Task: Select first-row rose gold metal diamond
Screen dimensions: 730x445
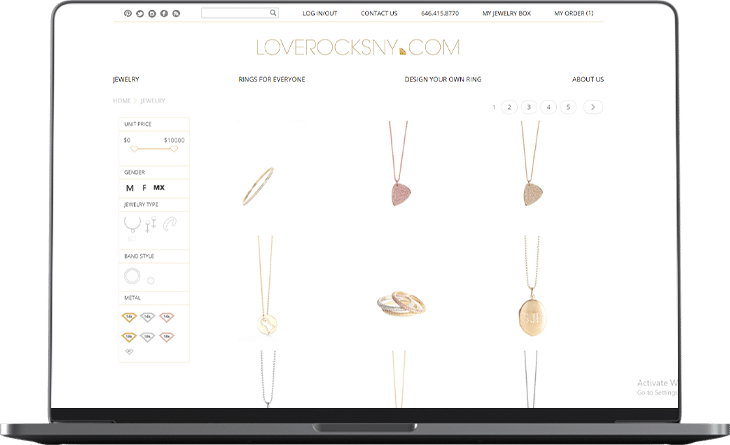Action: click(x=167, y=317)
